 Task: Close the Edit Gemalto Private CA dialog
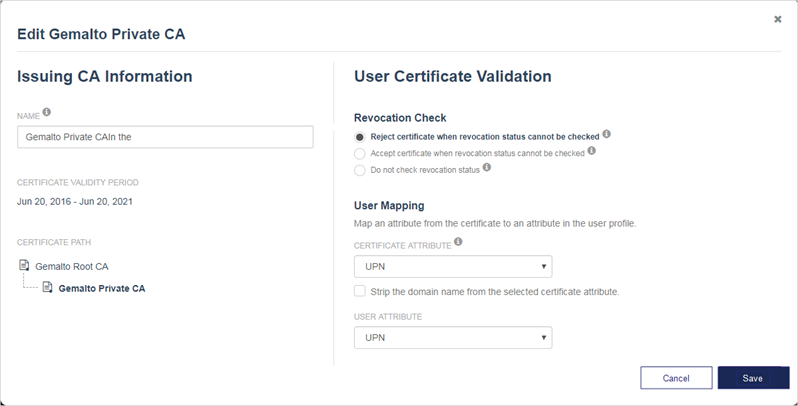[777, 19]
